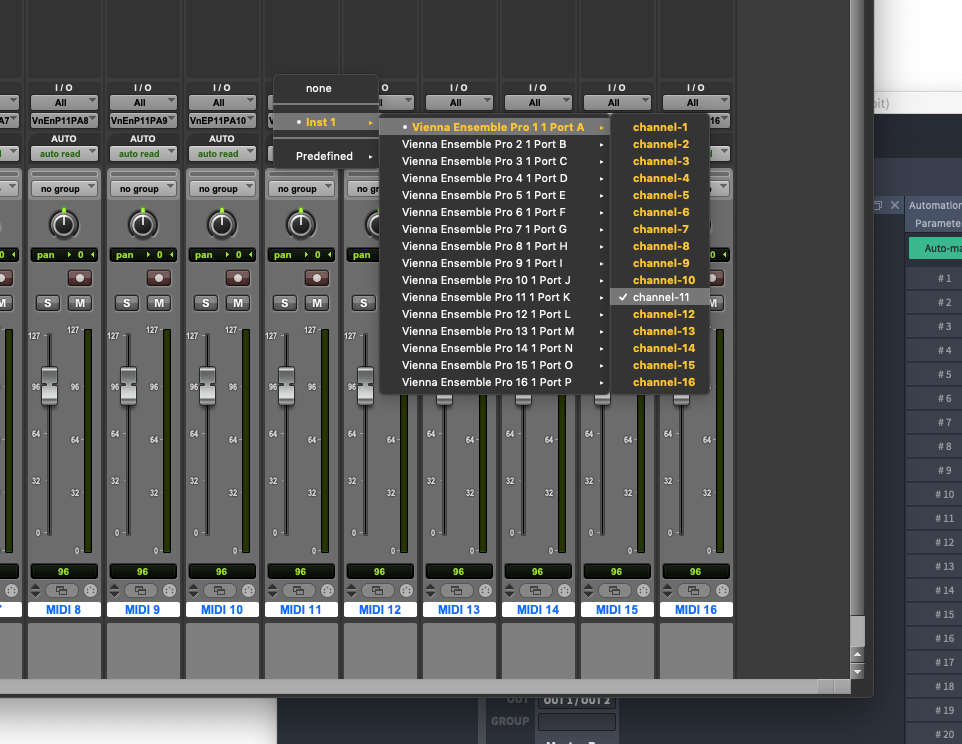This screenshot has height=744, width=962.
Task: Click the 96 volume readout on MIDI 10
Action: click(221, 571)
